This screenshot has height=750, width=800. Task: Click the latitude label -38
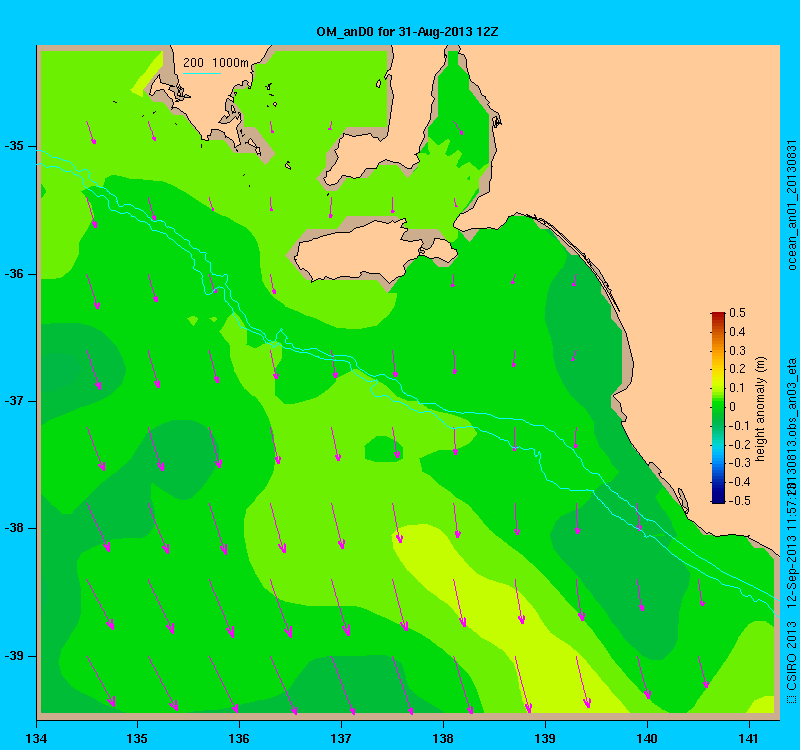tap(14, 528)
